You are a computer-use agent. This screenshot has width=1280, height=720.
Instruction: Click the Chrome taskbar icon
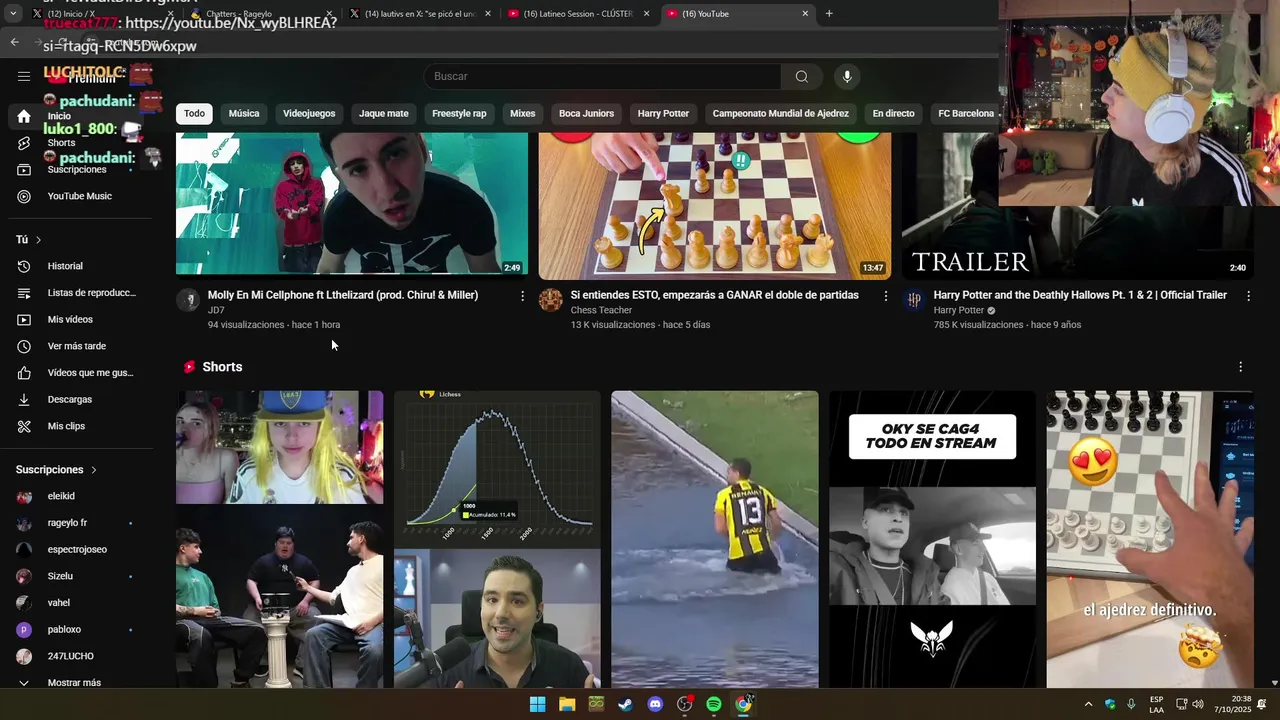coord(743,704)
